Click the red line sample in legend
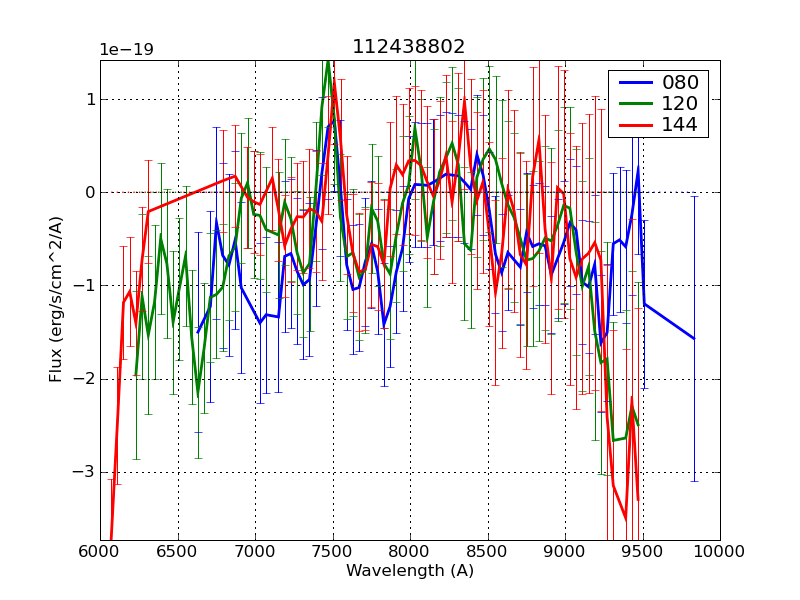Screen dimensions: 800x600 (634, 125)
